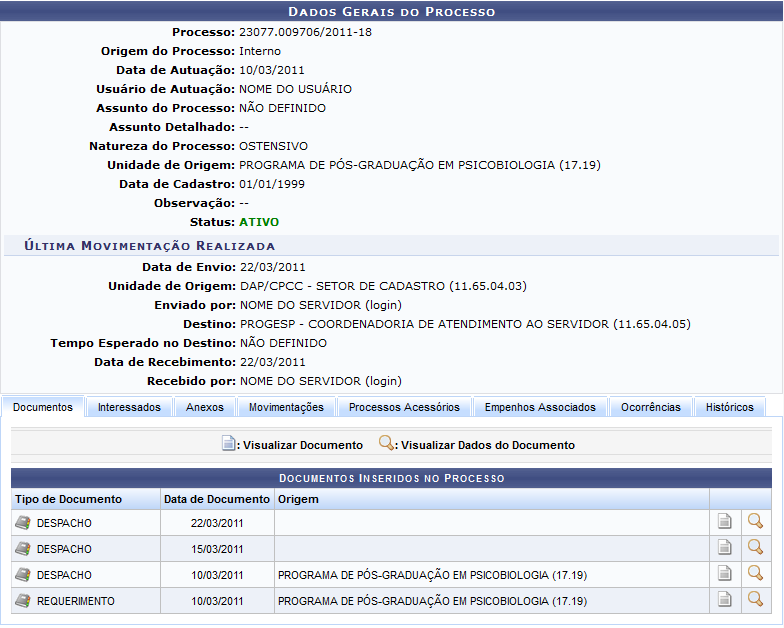This screenshot has width=784, height=628.
Task: View the REQUERIMENTO document
Action: (725, 600)
